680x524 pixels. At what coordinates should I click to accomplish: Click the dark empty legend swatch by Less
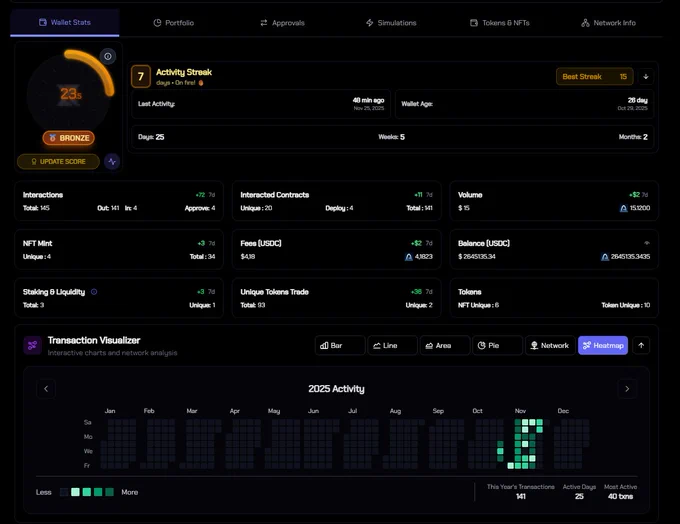[64, 492]
